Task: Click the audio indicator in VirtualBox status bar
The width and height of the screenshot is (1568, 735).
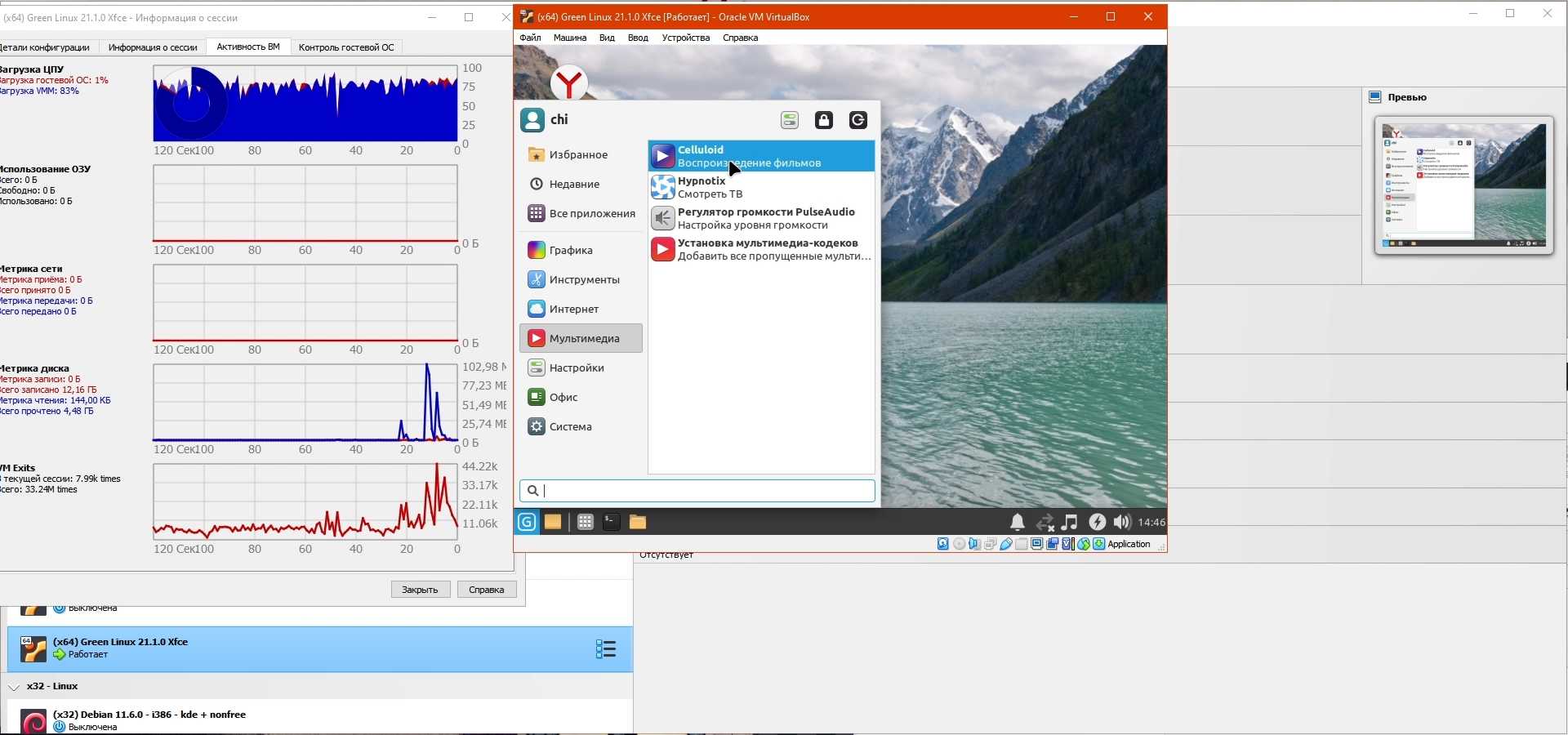Action: 974,544
